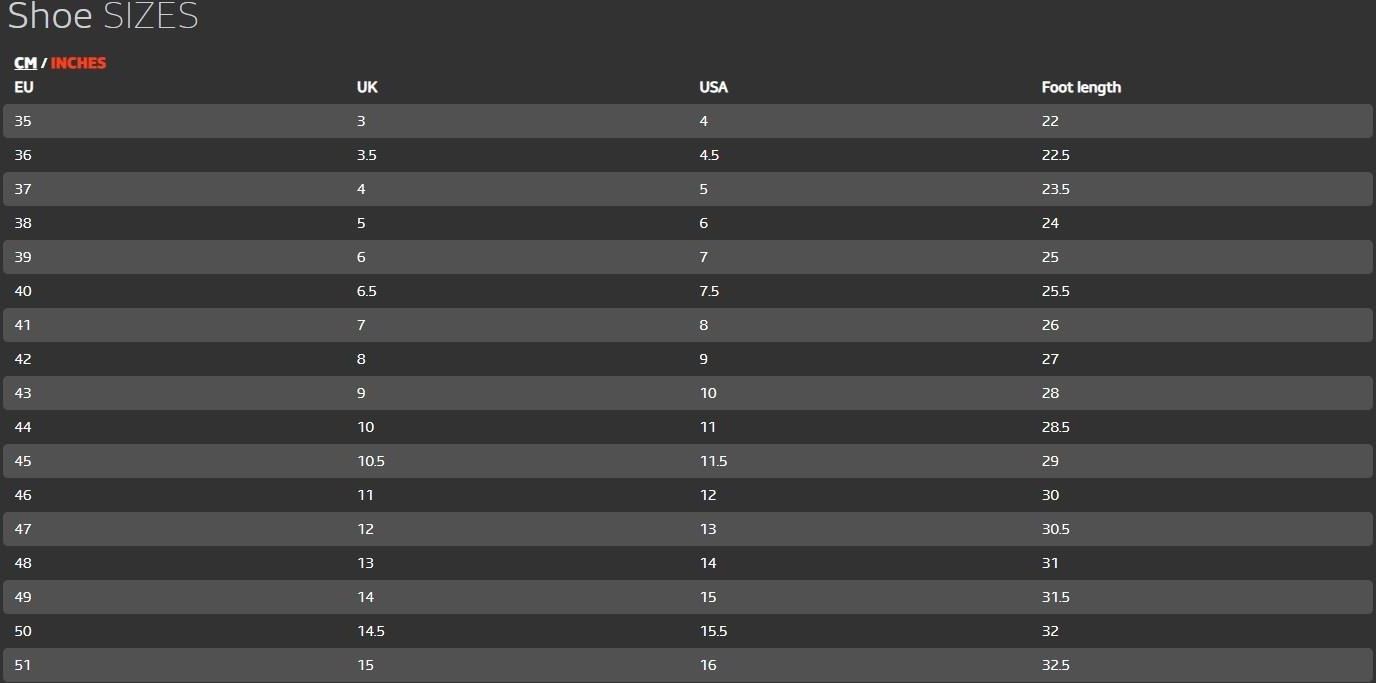Click the EU column header
Image resolution: width=1376 pixels, height=683 pixels.
click(x=24, y=87)
